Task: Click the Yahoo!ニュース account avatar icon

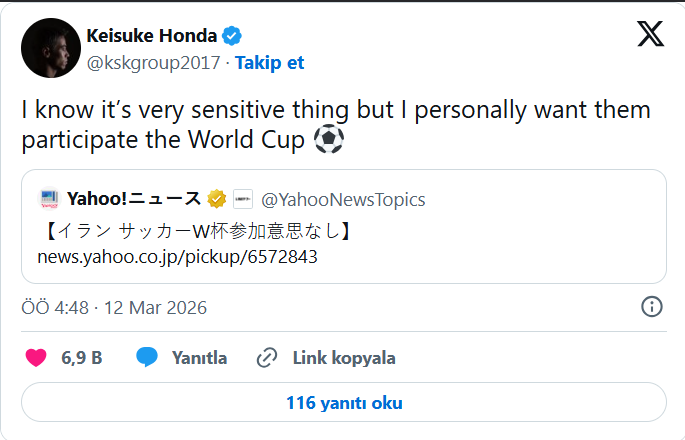Action: click(x=50, y=198)
